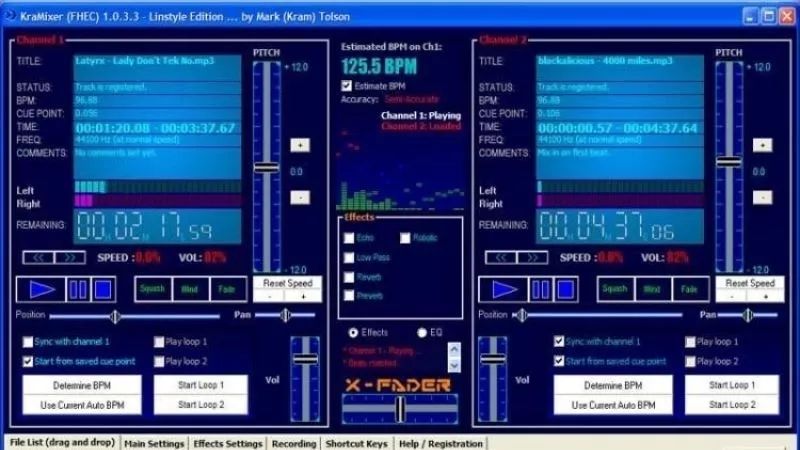Enable Play loop 1 on Channel 2
The image size is (800, 450).
pos(690,342)
